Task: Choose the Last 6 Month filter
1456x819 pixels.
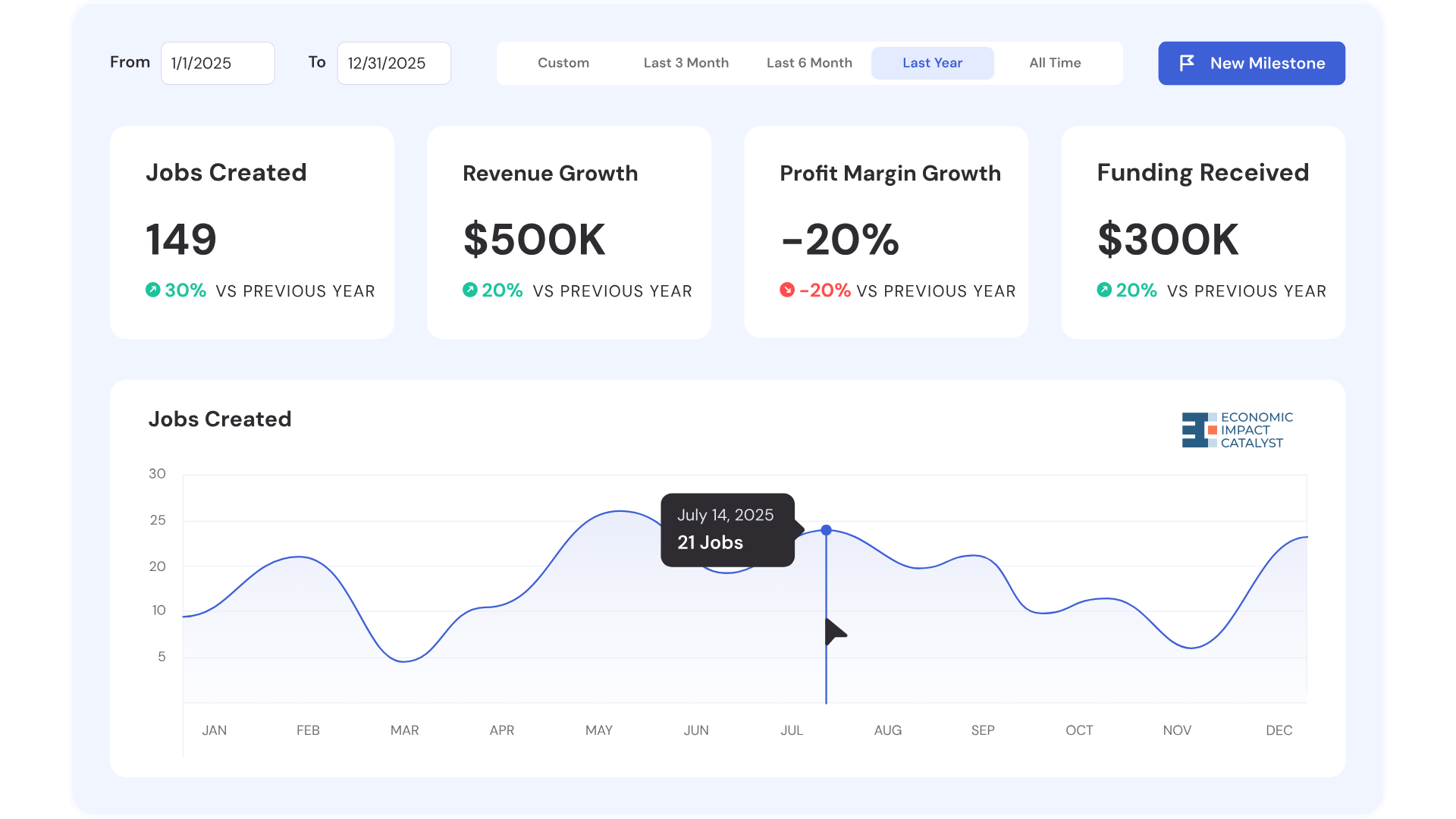Action: (x=809, y=63)
